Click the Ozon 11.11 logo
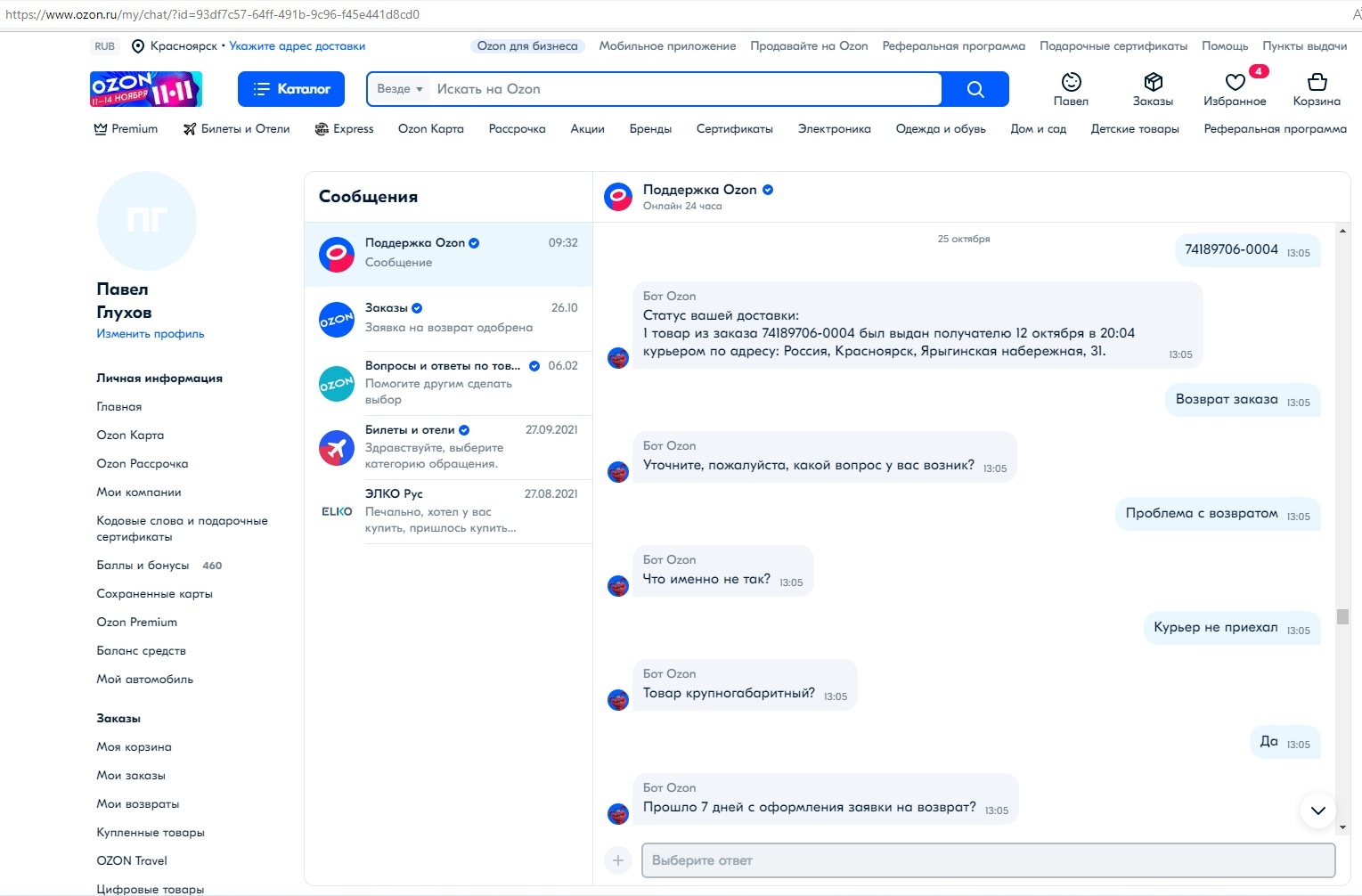This screenshot has width=1362, height=896. tap(146, 89)
